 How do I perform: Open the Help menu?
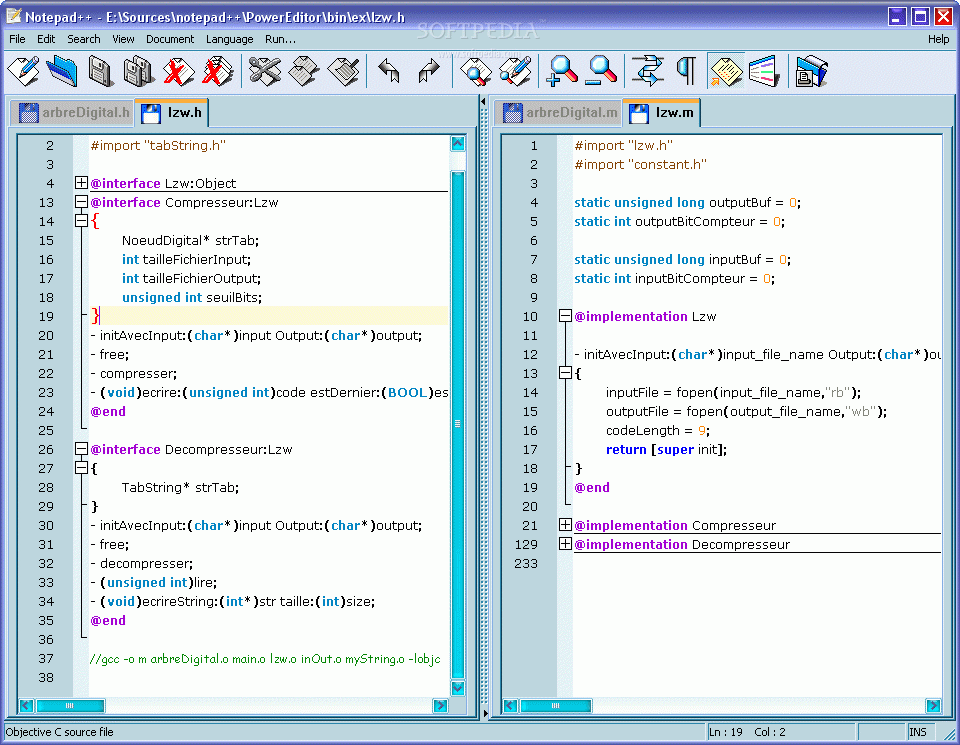(938, 39)
